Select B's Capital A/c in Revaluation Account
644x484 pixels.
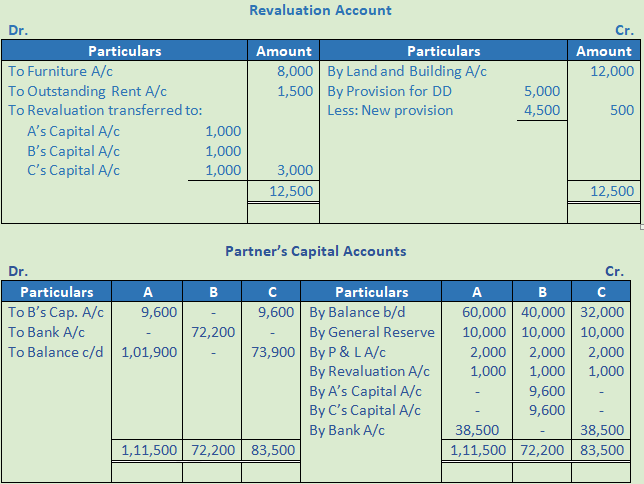[74, 151]
